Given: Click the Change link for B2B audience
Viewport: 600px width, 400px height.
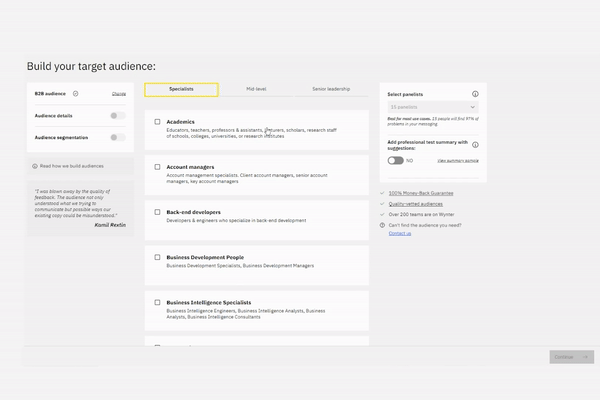Looking at the screenshot, I should click(119, 94).
